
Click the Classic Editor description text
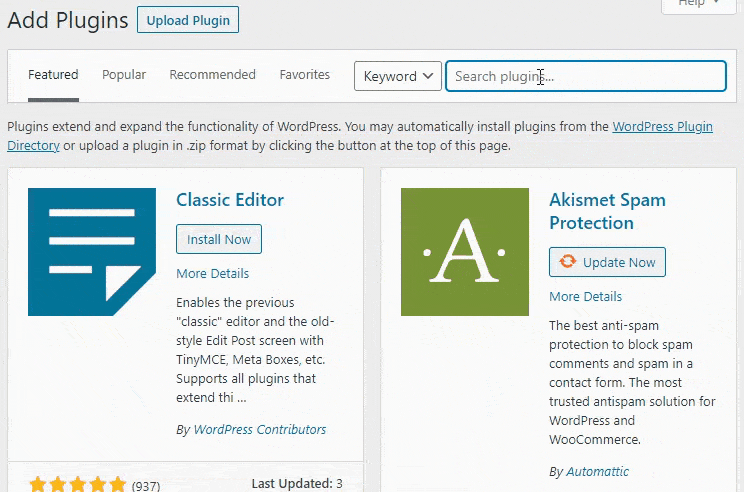point(255,350)
